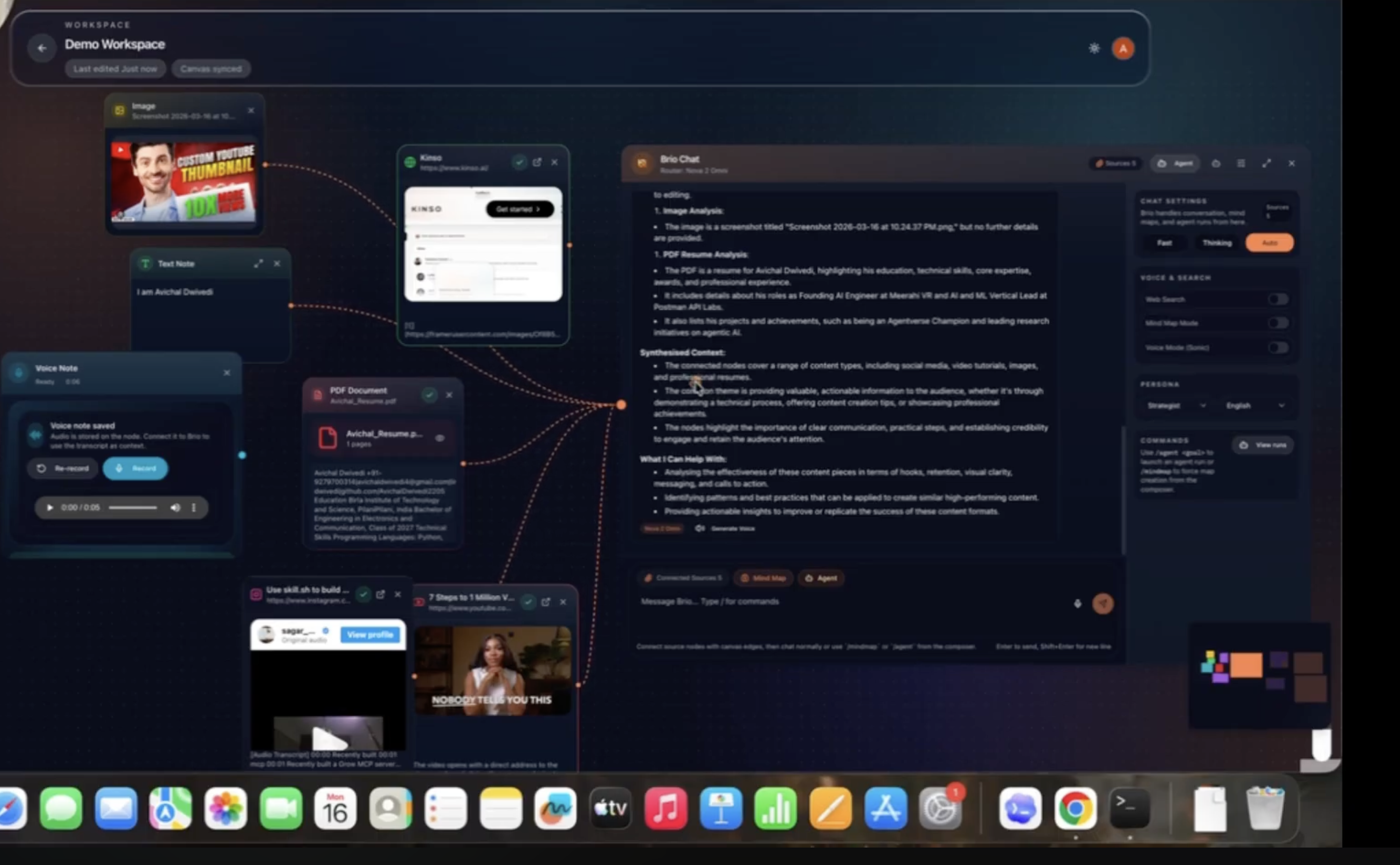Enable the Web Search toggle
Screen dimensions: 1400x865
[x=1277, y=299]
